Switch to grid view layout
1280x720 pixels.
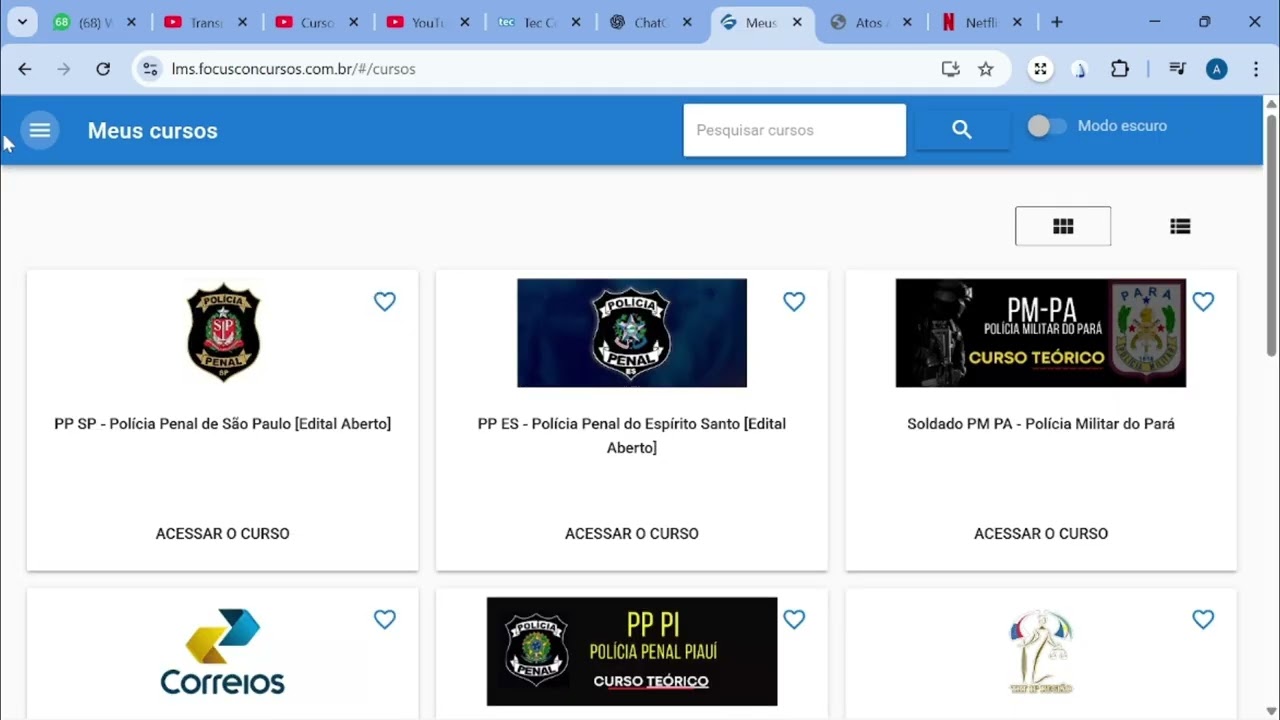point(1063,226)
